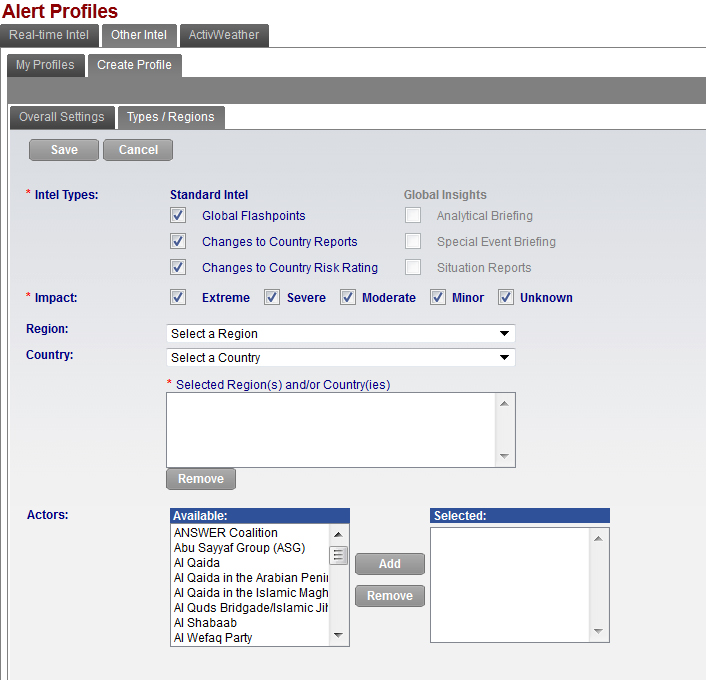Toggle Changes to Country Reports checkbox

pyautogui.click(x=178, y=241)
